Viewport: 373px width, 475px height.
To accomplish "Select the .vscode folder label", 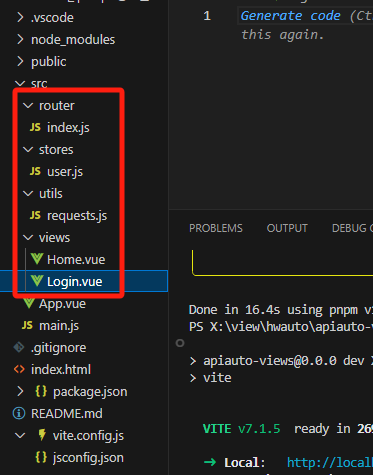I will 52,17.
